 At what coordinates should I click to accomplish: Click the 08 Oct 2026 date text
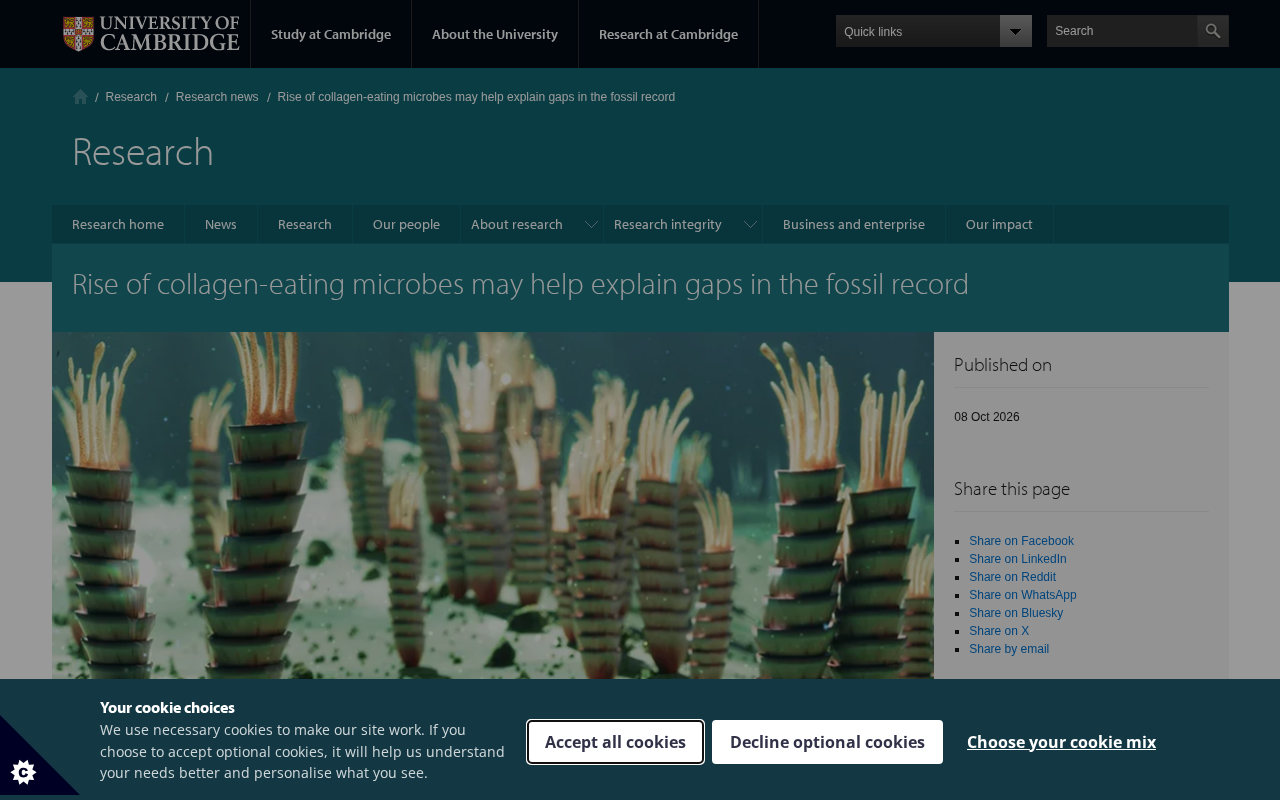pos(987,417)
